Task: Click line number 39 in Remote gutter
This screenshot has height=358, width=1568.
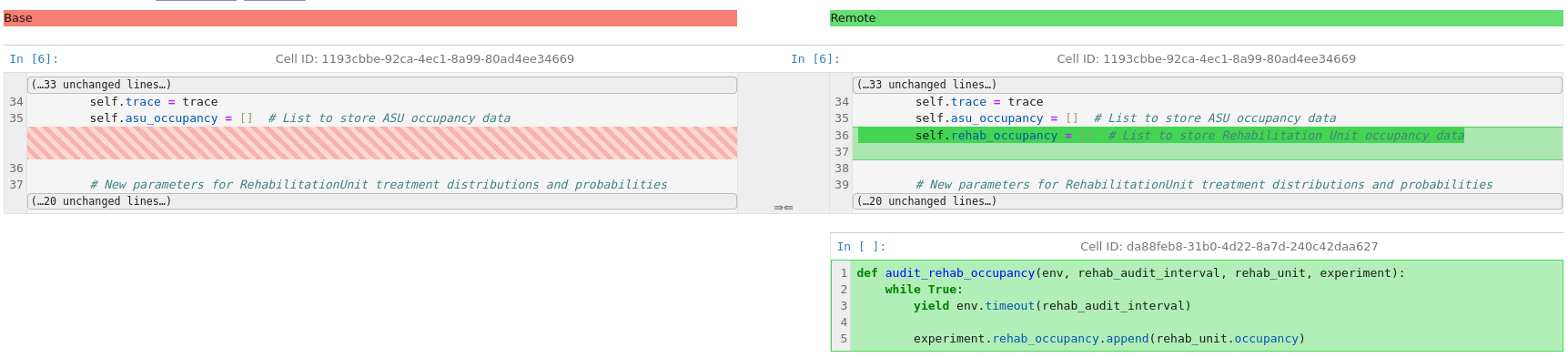Action: pos(842,185)
